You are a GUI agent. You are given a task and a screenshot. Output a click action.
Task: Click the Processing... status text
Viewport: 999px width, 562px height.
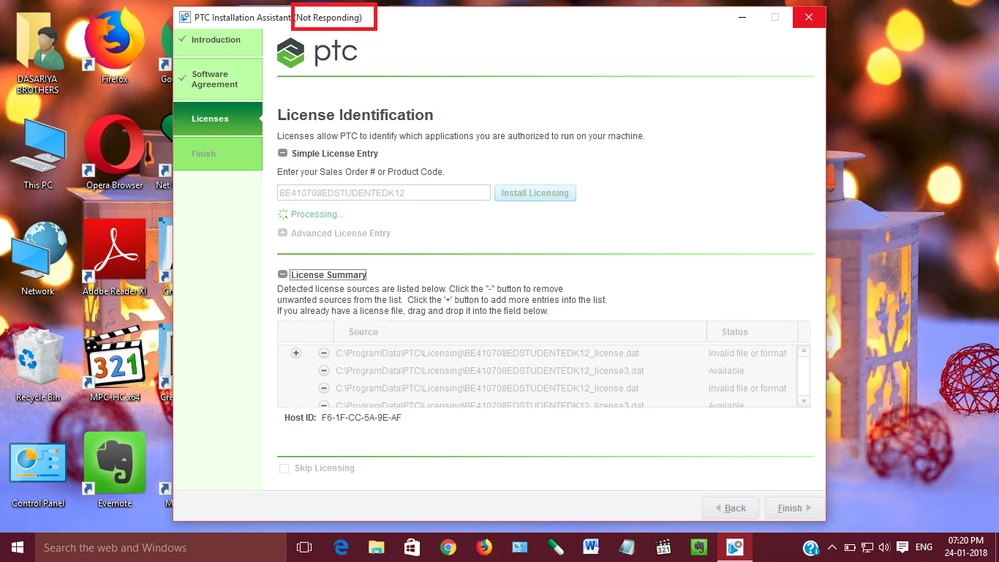pos(317,214)
